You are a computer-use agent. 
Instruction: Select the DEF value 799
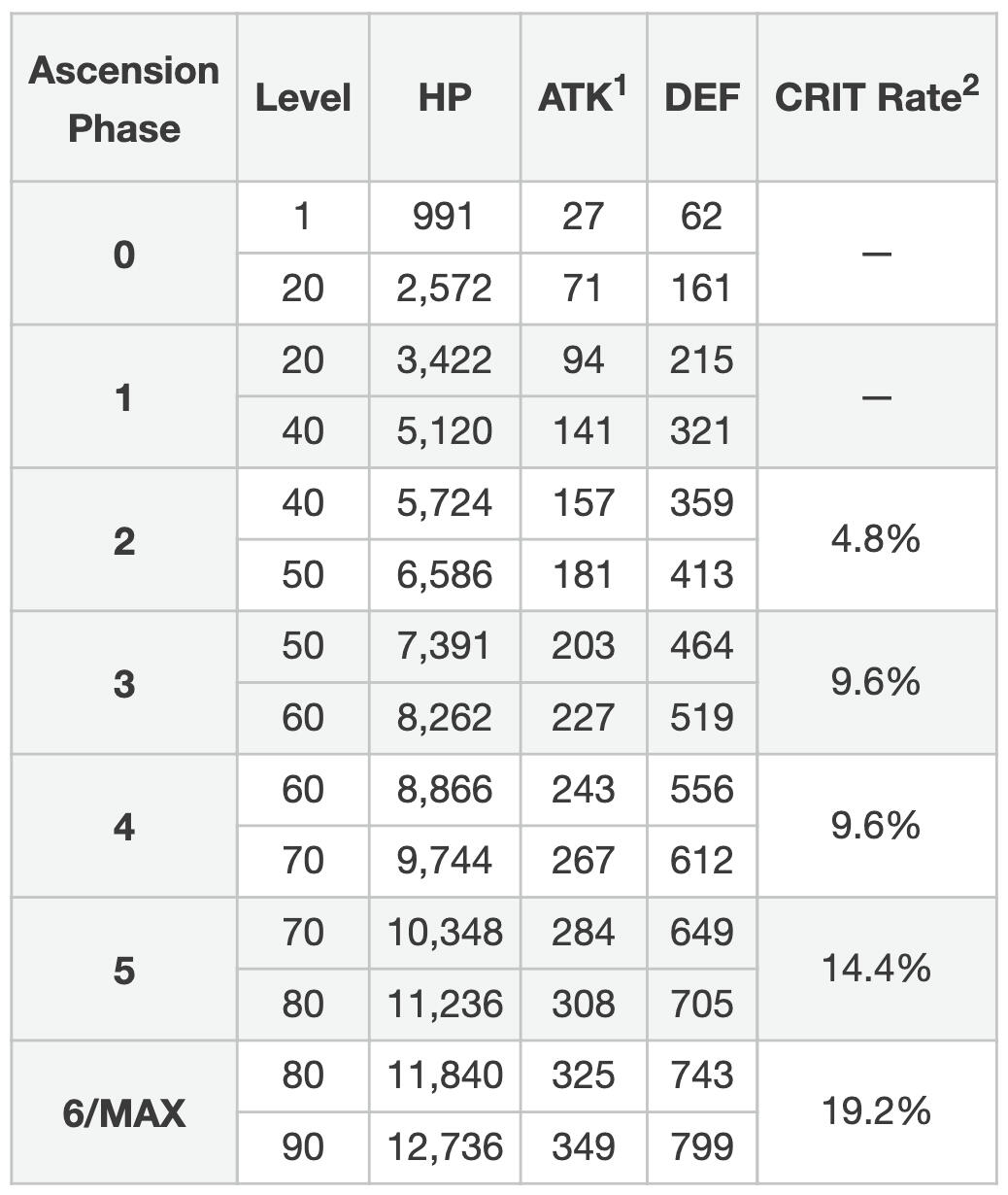click(x=701, y=1147)
